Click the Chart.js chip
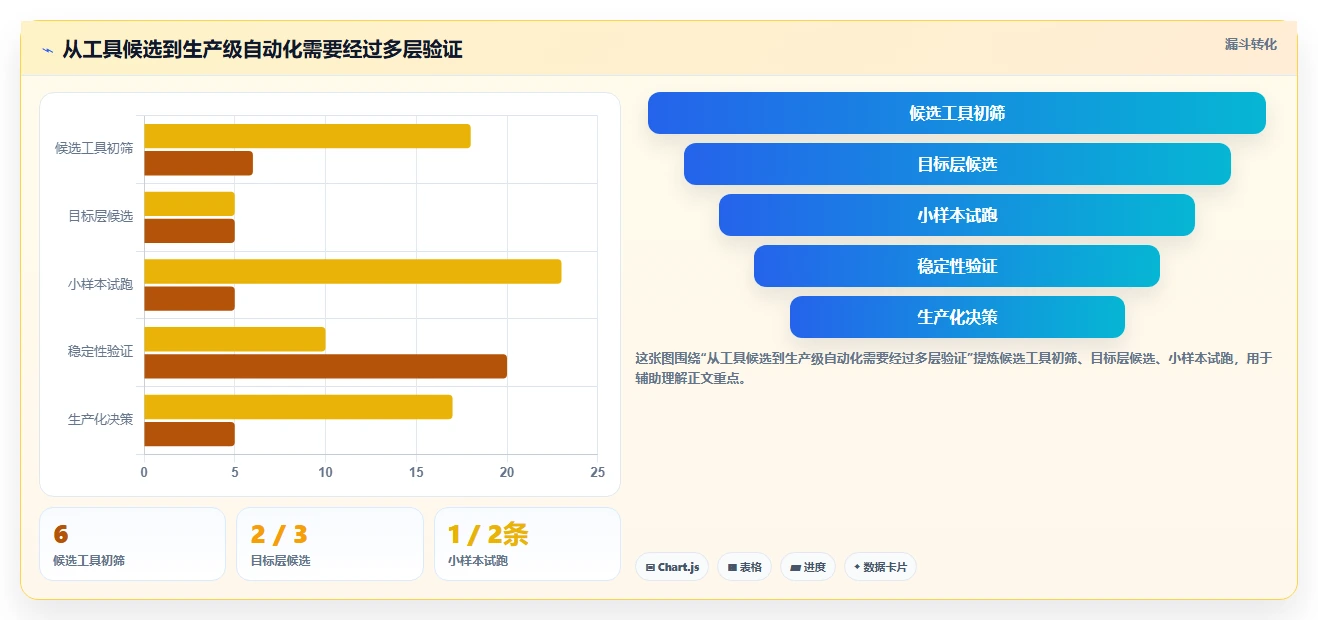Screen dimensions: 1318x620 click(x=672, y=567)
